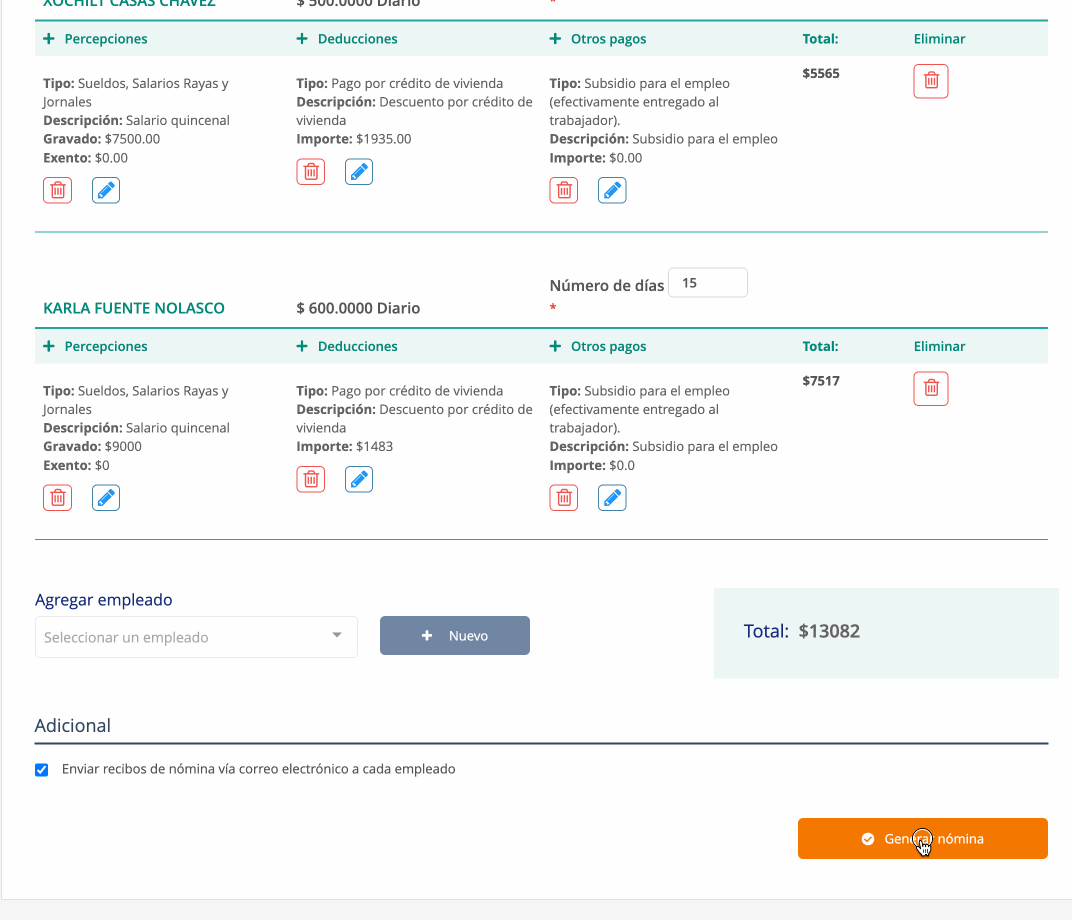The width and height of the screenshot is (1072, 920).
Task: Add a deduction to the $5565 employee
Action: pyautogui.click(x=347, y=39)
